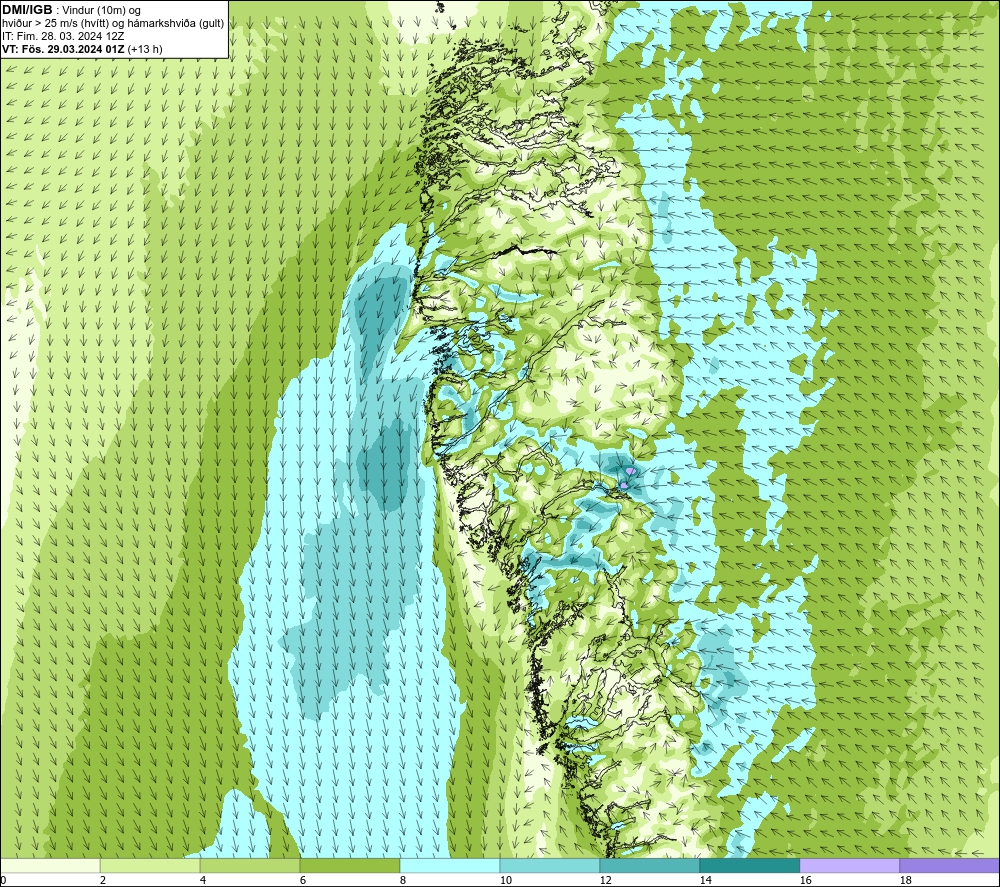Click the legend scale label "2"
This screenshot has width=1000, height=887.
tap(103, 881)
